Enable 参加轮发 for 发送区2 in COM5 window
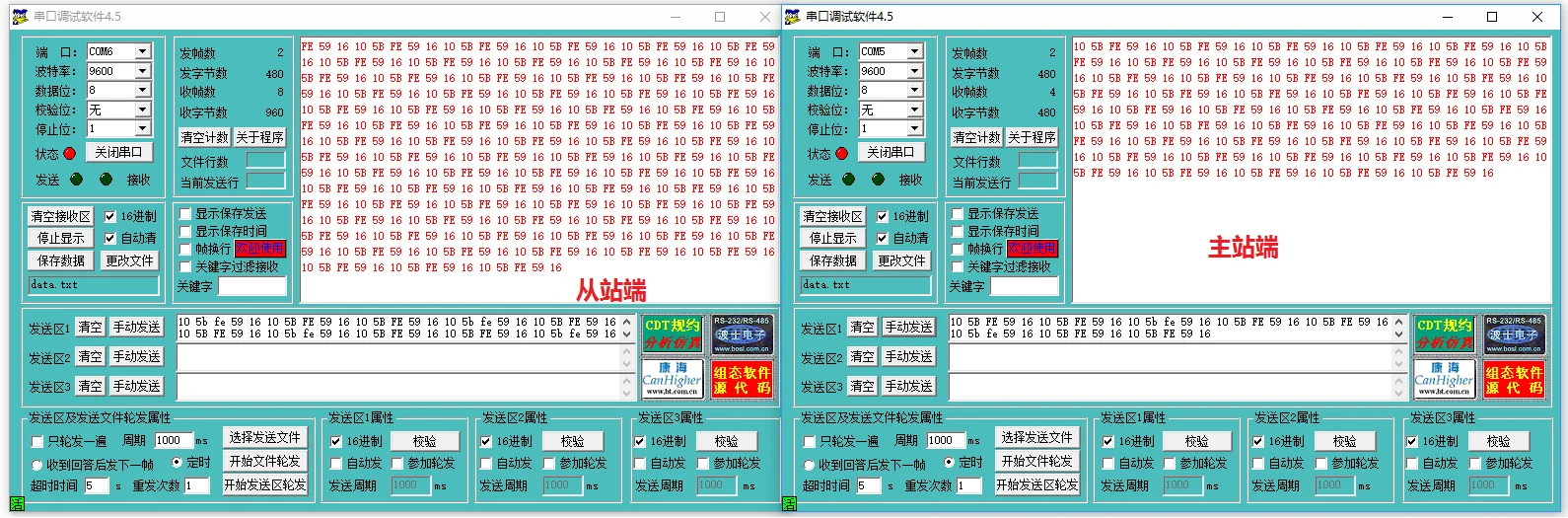 pos(1322,463)
